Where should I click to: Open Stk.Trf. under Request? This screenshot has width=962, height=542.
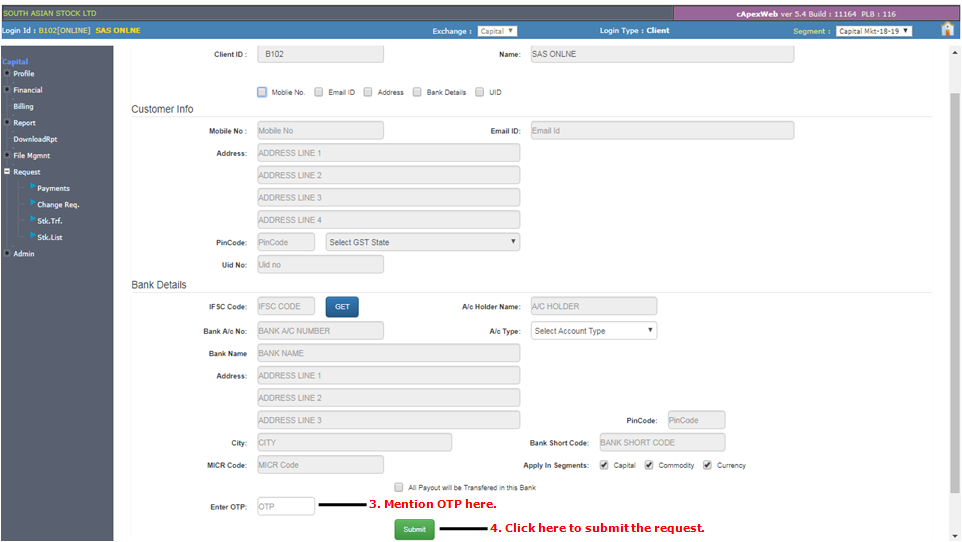(x=50, y=221)
